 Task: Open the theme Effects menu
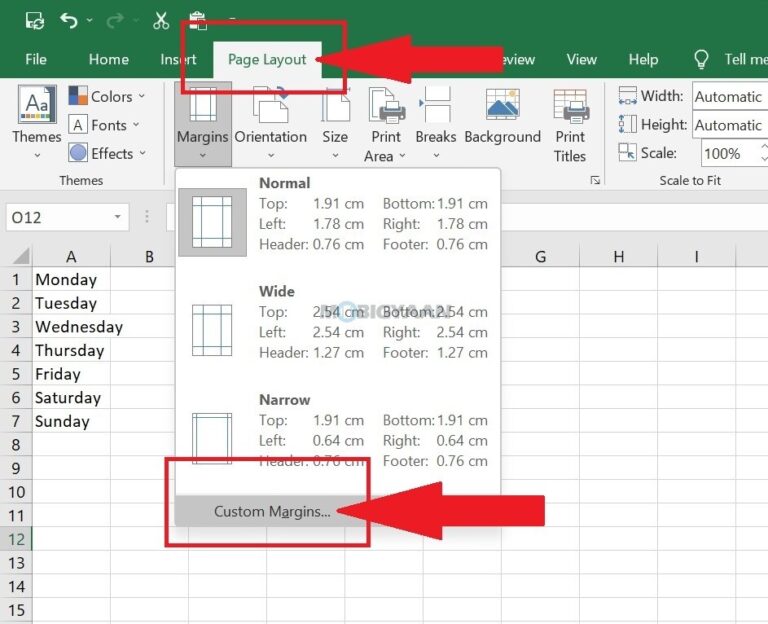click(107, 153)
